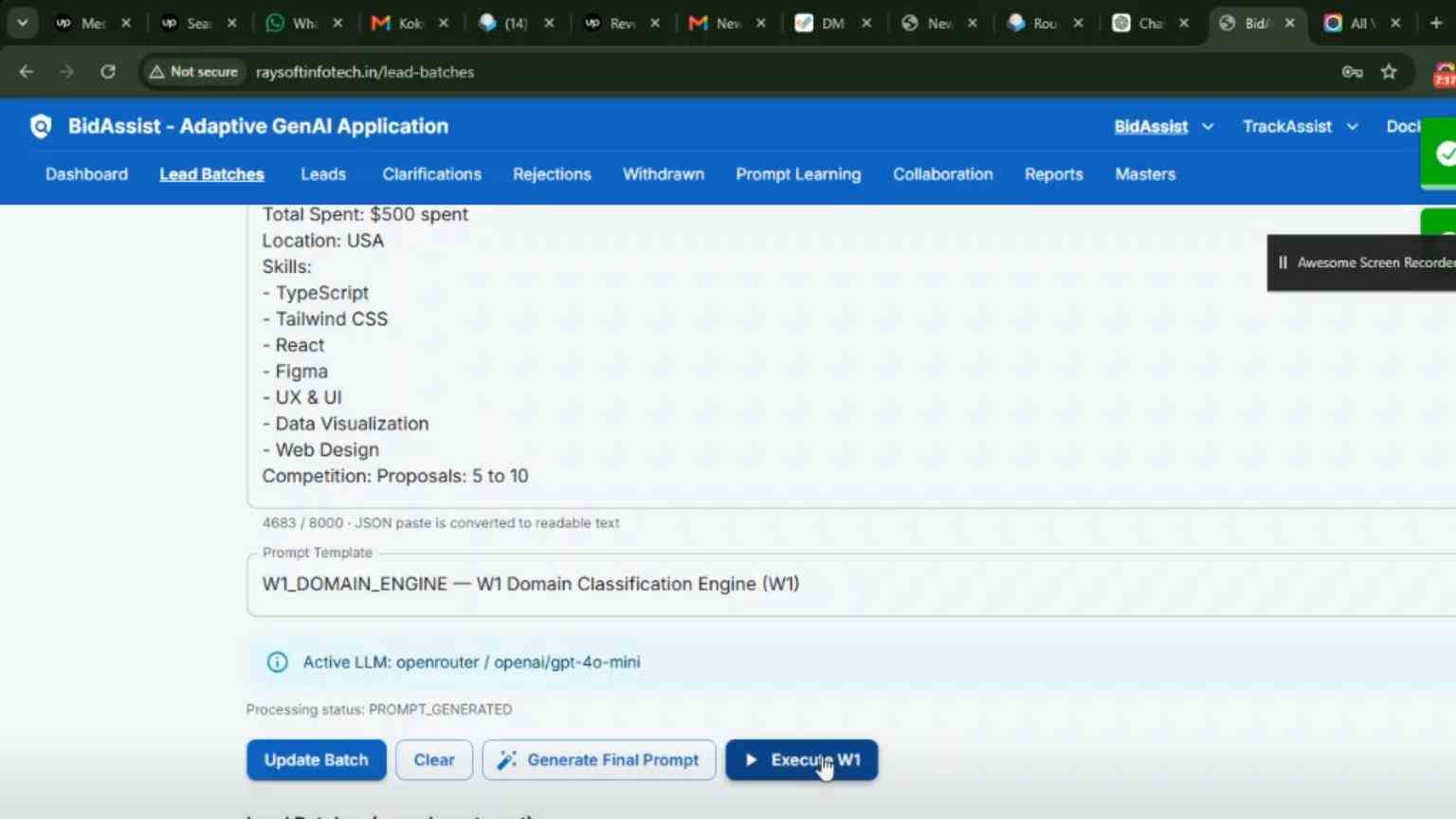The image size is (1456, 819).
Task: Pause the Awesome Screen Recorder
Action: (x=1283, y=263)
